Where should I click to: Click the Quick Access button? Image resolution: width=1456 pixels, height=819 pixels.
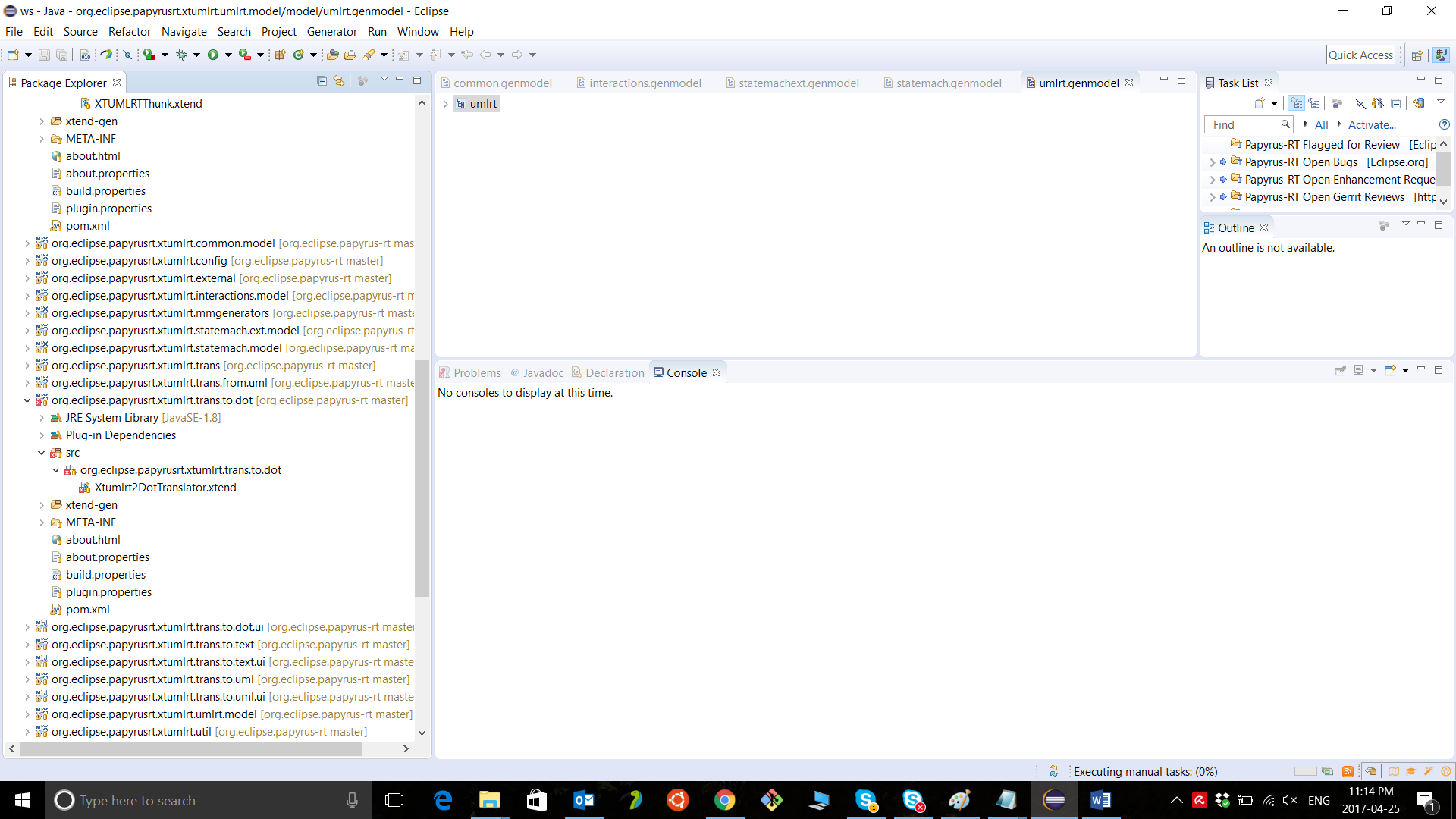click(1360, 55)
